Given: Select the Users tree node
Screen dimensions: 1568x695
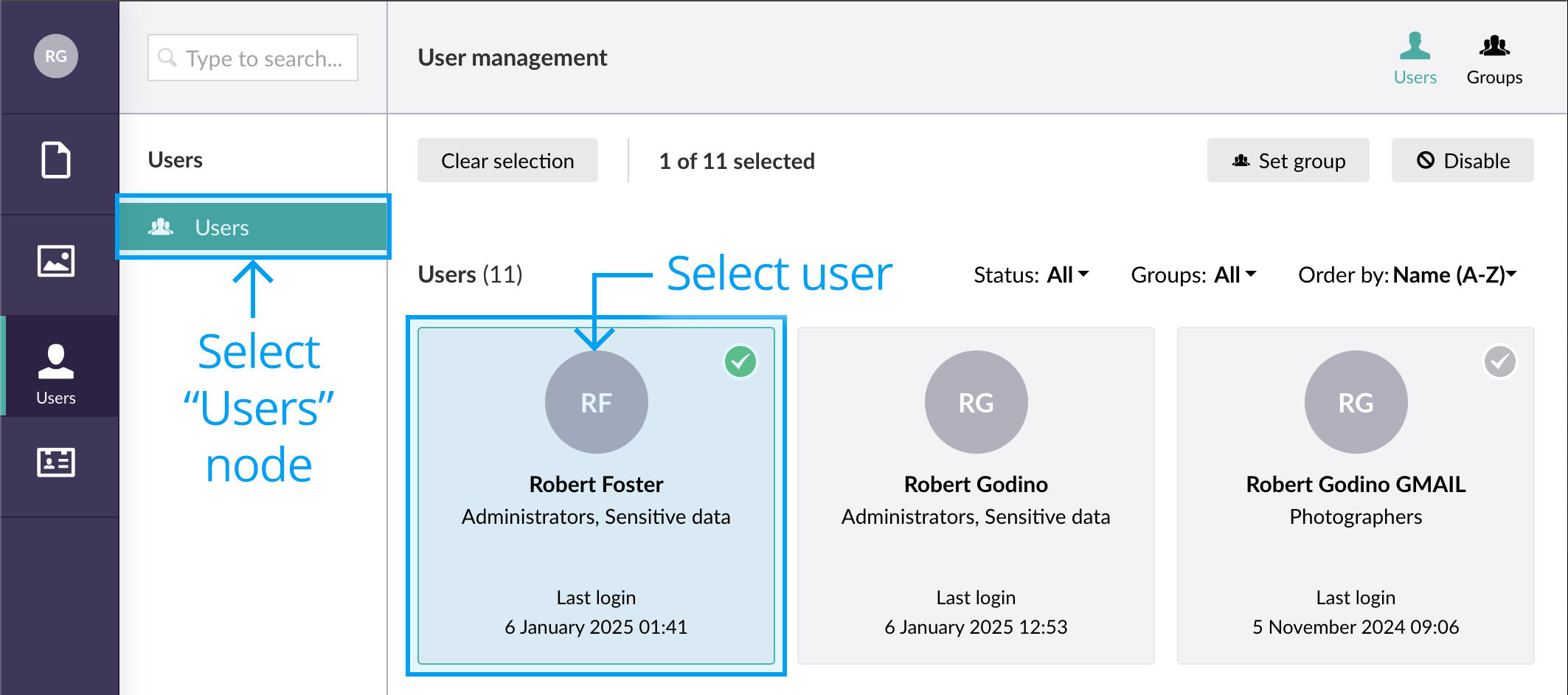Looking at the screenshot, I should coord(253,227).
